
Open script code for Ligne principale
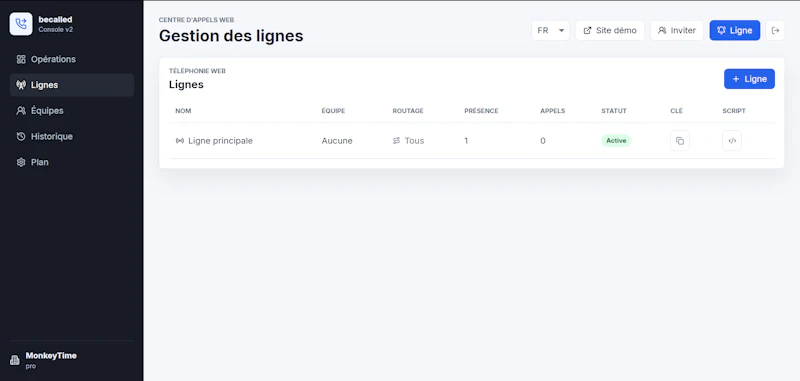[732, 141]
